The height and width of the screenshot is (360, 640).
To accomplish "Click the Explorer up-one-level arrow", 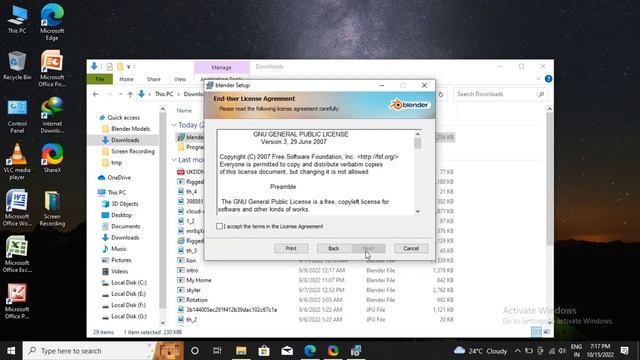I will [x=130, y=94].
